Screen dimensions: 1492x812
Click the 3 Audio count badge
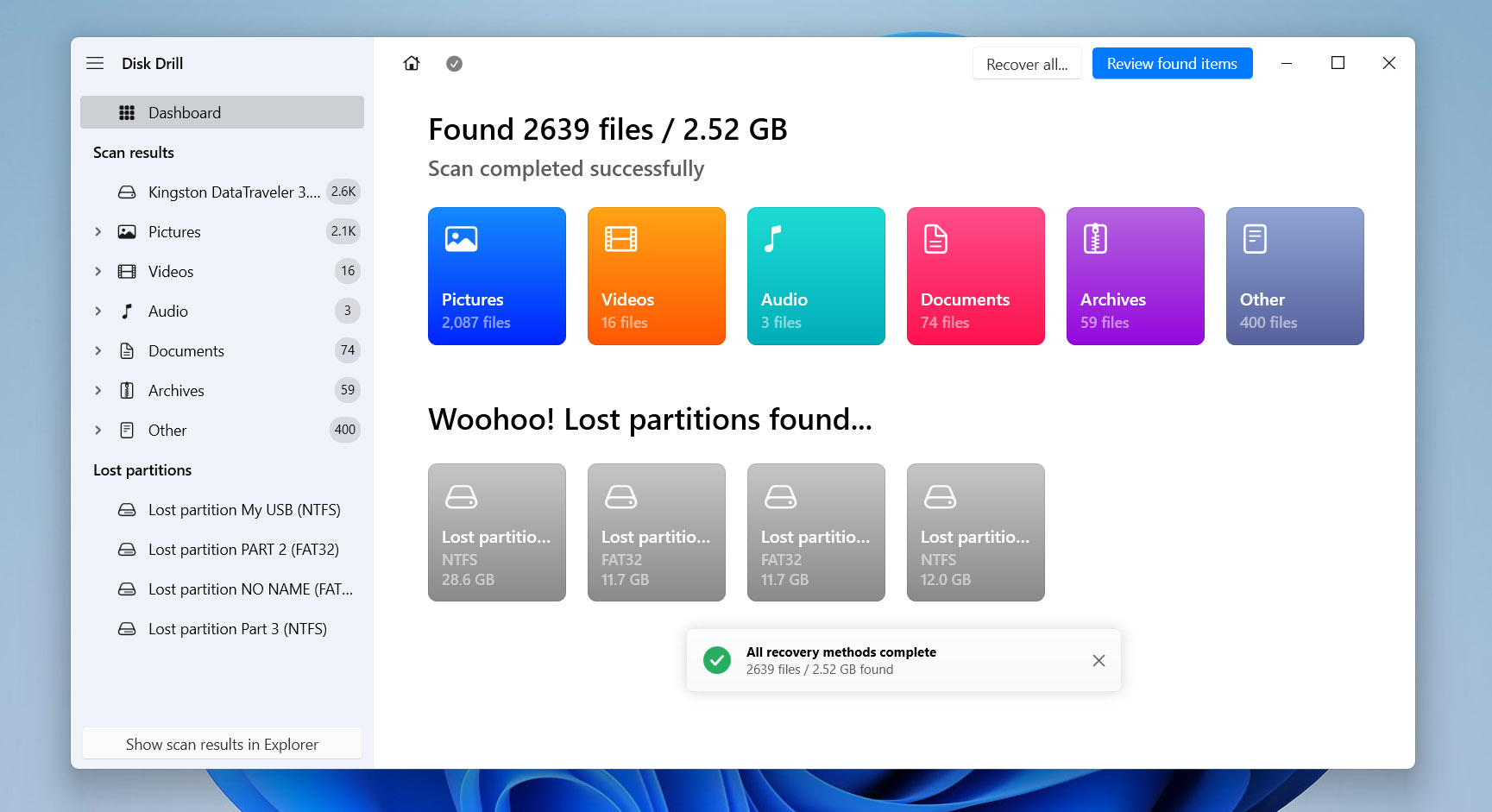tap(348, 311)
